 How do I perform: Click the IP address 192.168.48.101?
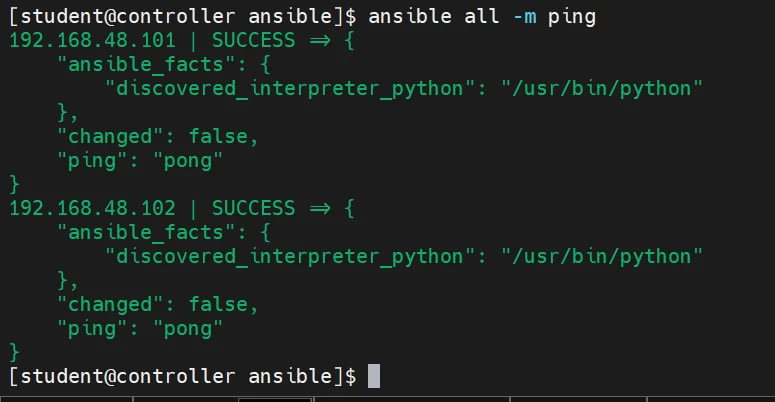92,41
